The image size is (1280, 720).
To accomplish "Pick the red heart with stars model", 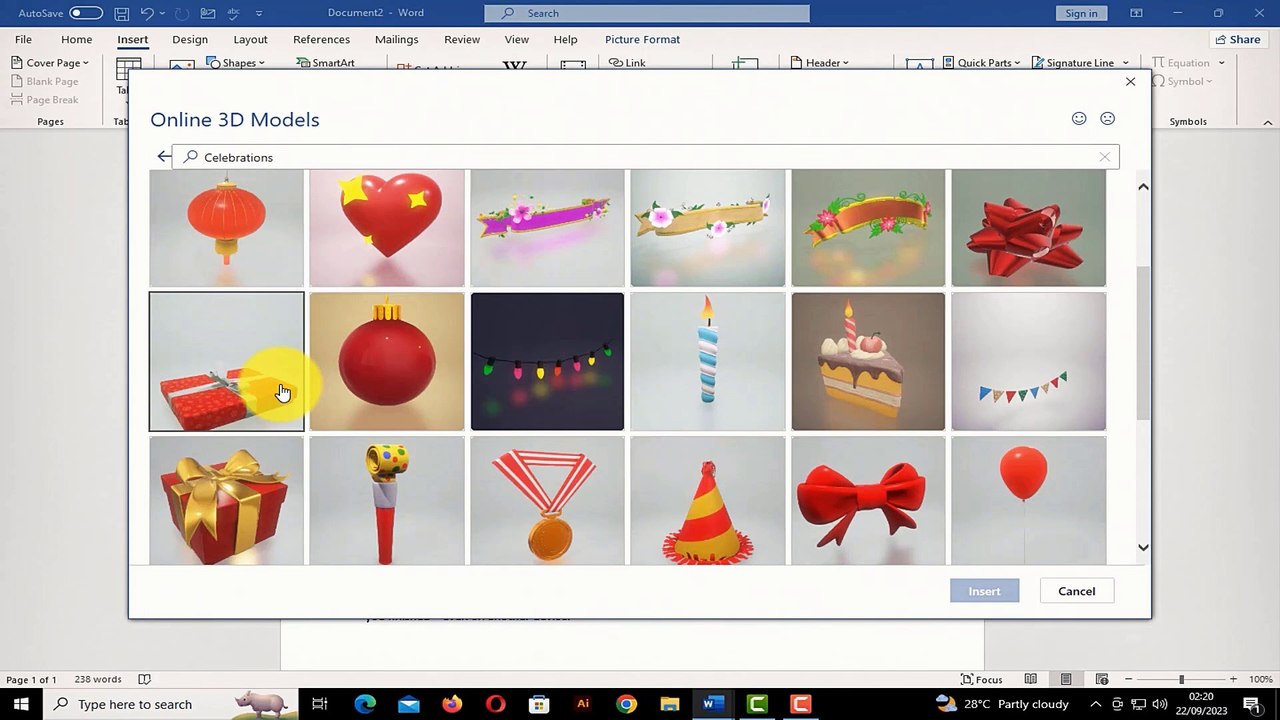I will click(x=387, y=228).
